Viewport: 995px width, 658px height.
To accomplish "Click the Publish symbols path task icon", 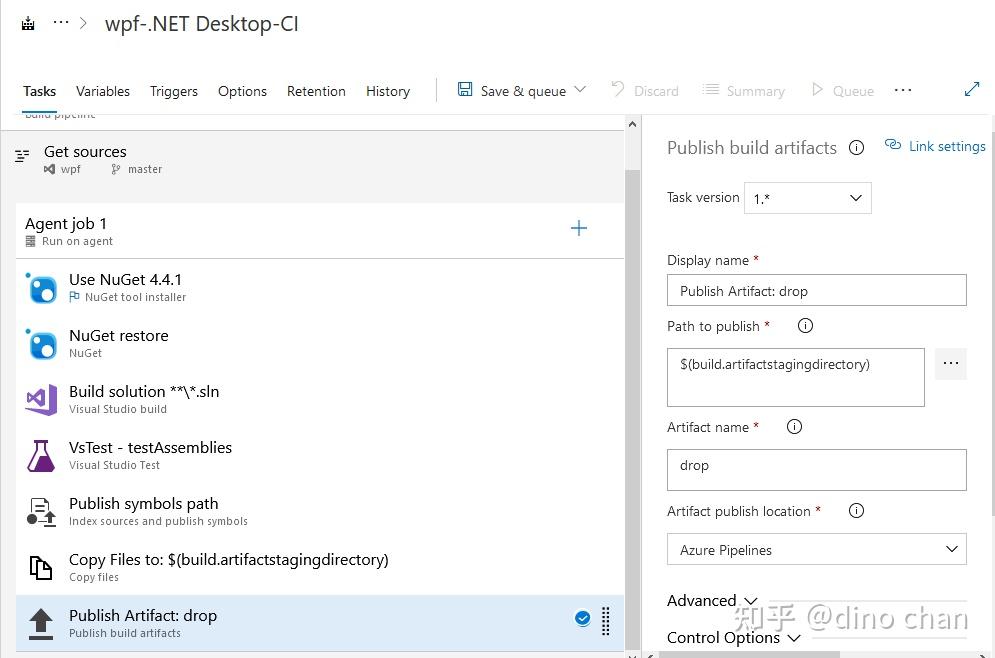I will (x=41, y=512).
